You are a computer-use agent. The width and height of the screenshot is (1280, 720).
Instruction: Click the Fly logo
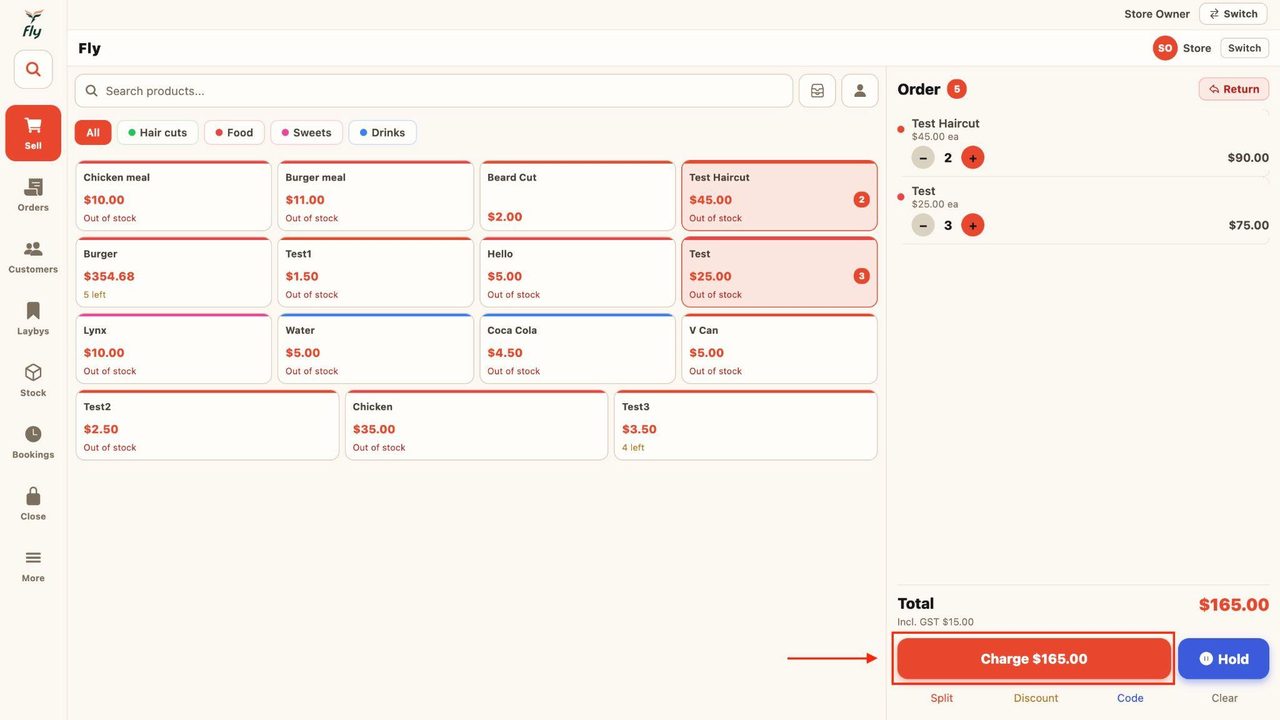pos(33,24)
